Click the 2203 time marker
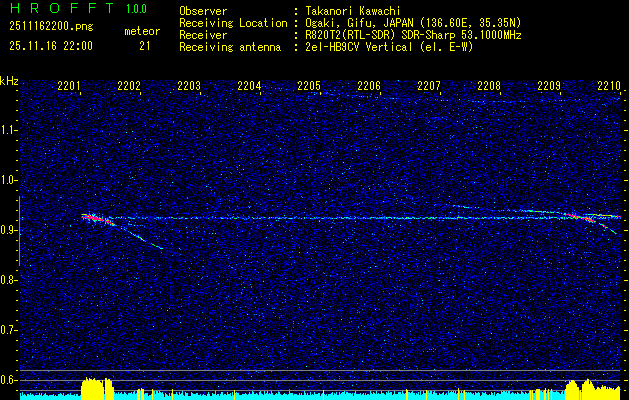 click(189, 85)
